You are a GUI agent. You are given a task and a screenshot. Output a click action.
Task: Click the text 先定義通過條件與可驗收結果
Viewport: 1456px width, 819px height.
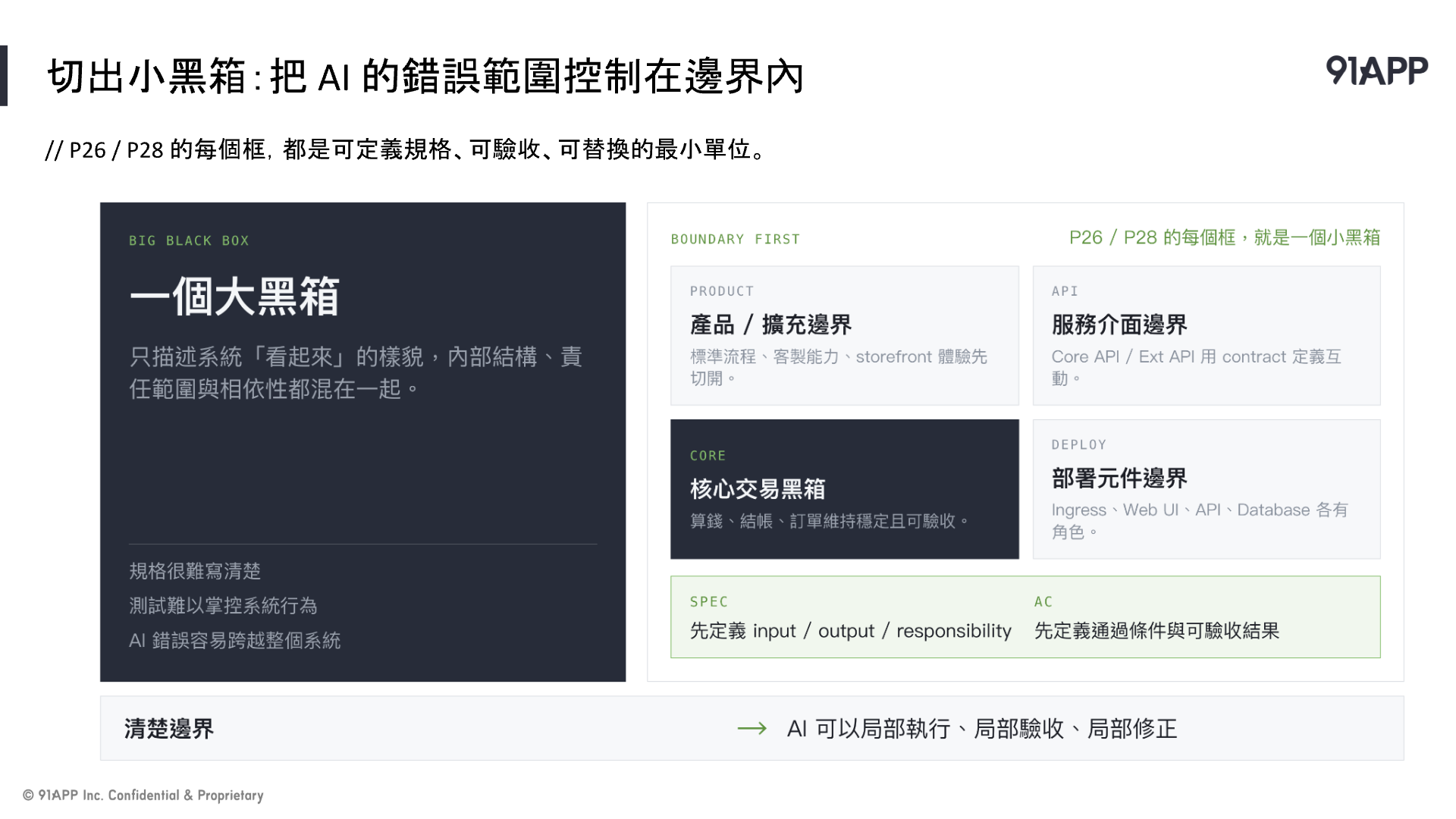point(1157,631)
